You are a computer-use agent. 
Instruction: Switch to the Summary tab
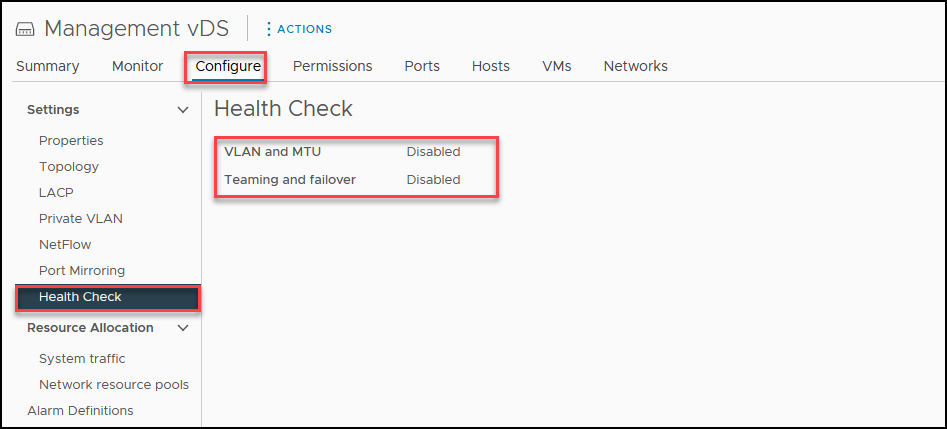[x=48, y=66]
